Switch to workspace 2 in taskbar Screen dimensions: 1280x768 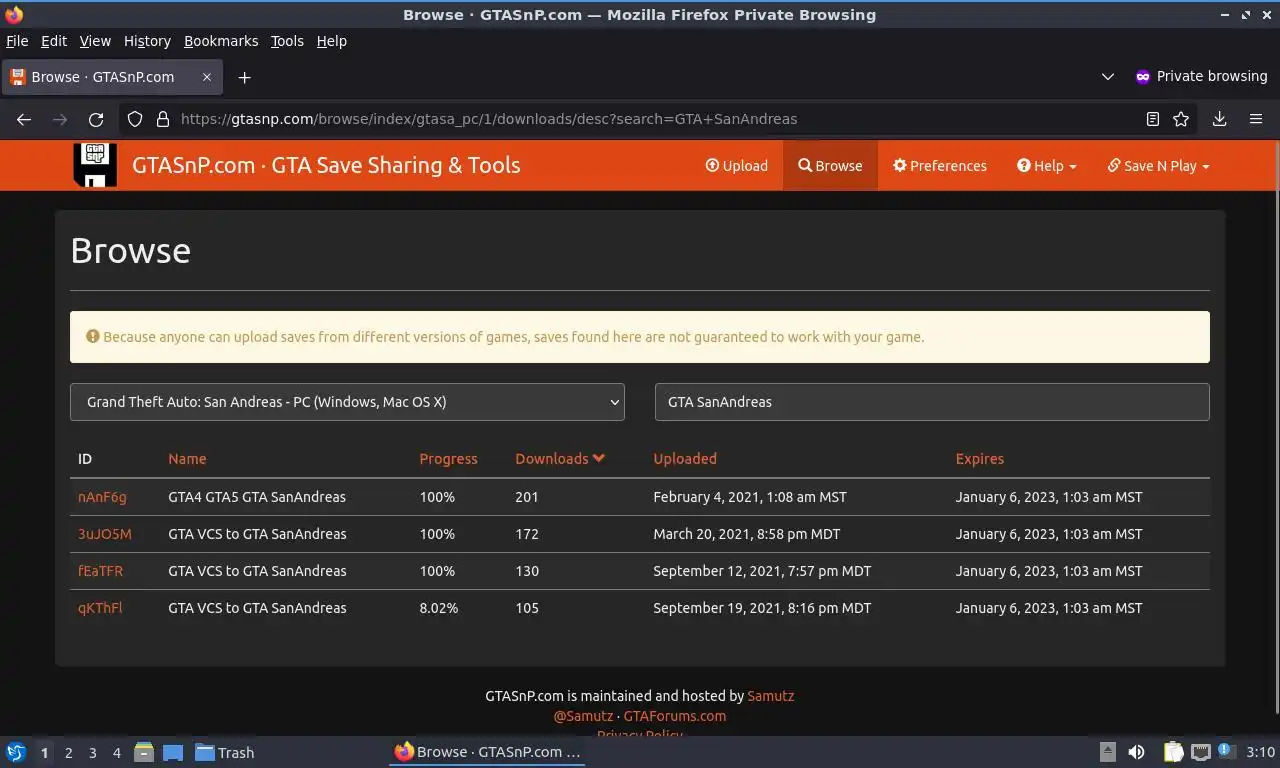point(68,753)
